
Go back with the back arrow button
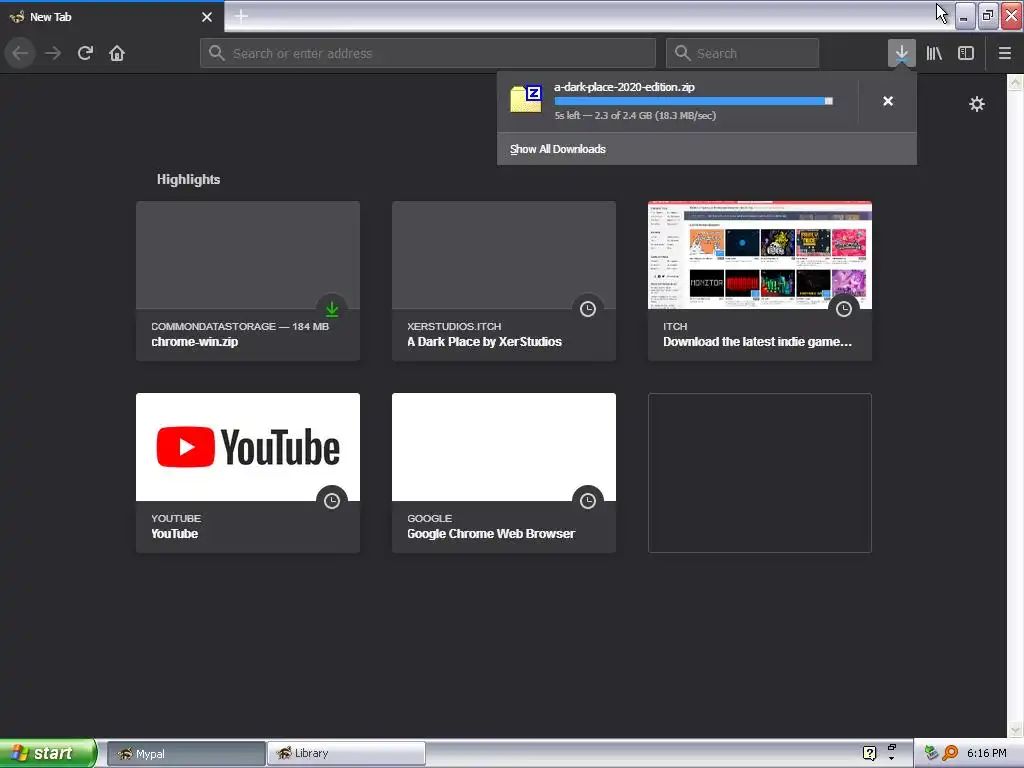[x=20, y=53]
